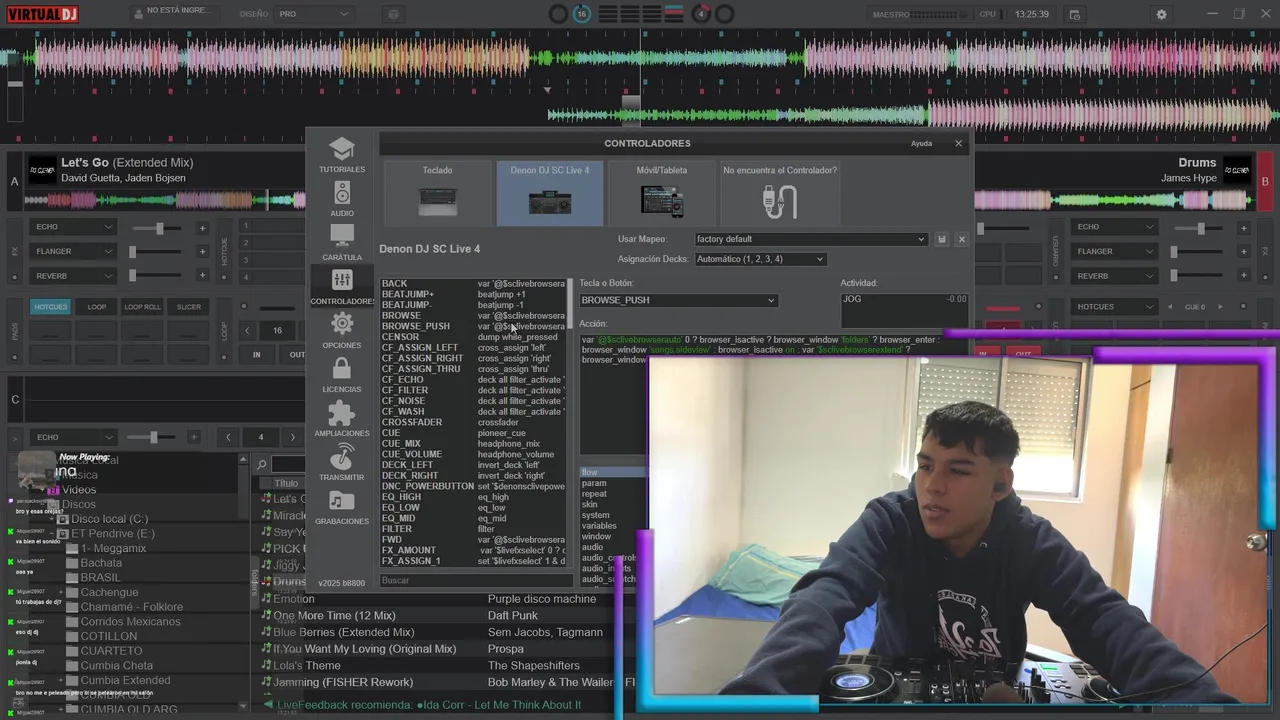1280x720 pixels.
Task: Open the Tecla o Botón BROWSE_PUSH dropdown
Action: point(677,300)
